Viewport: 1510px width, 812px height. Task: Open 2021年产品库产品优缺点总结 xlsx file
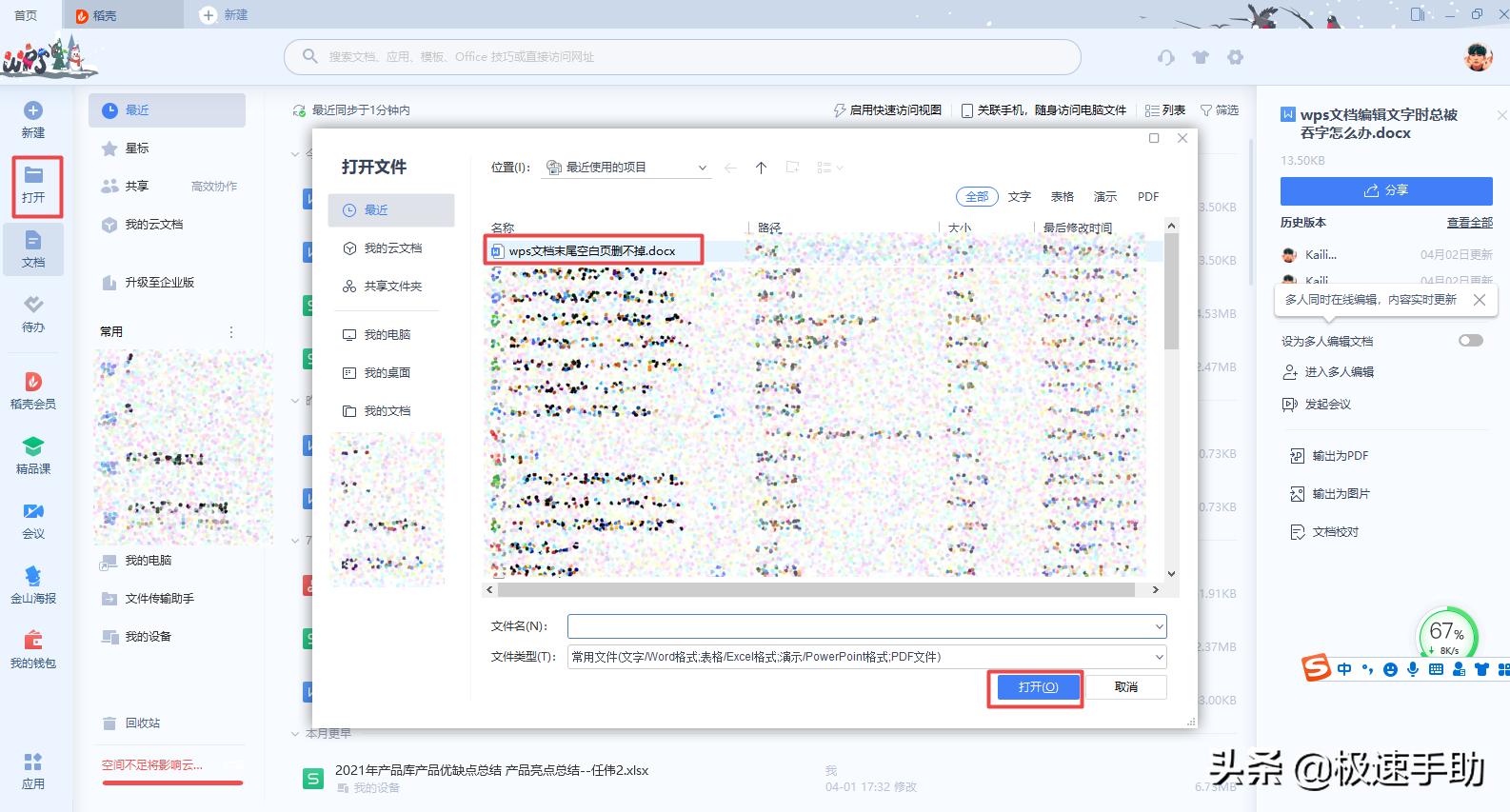pos(491,771)
